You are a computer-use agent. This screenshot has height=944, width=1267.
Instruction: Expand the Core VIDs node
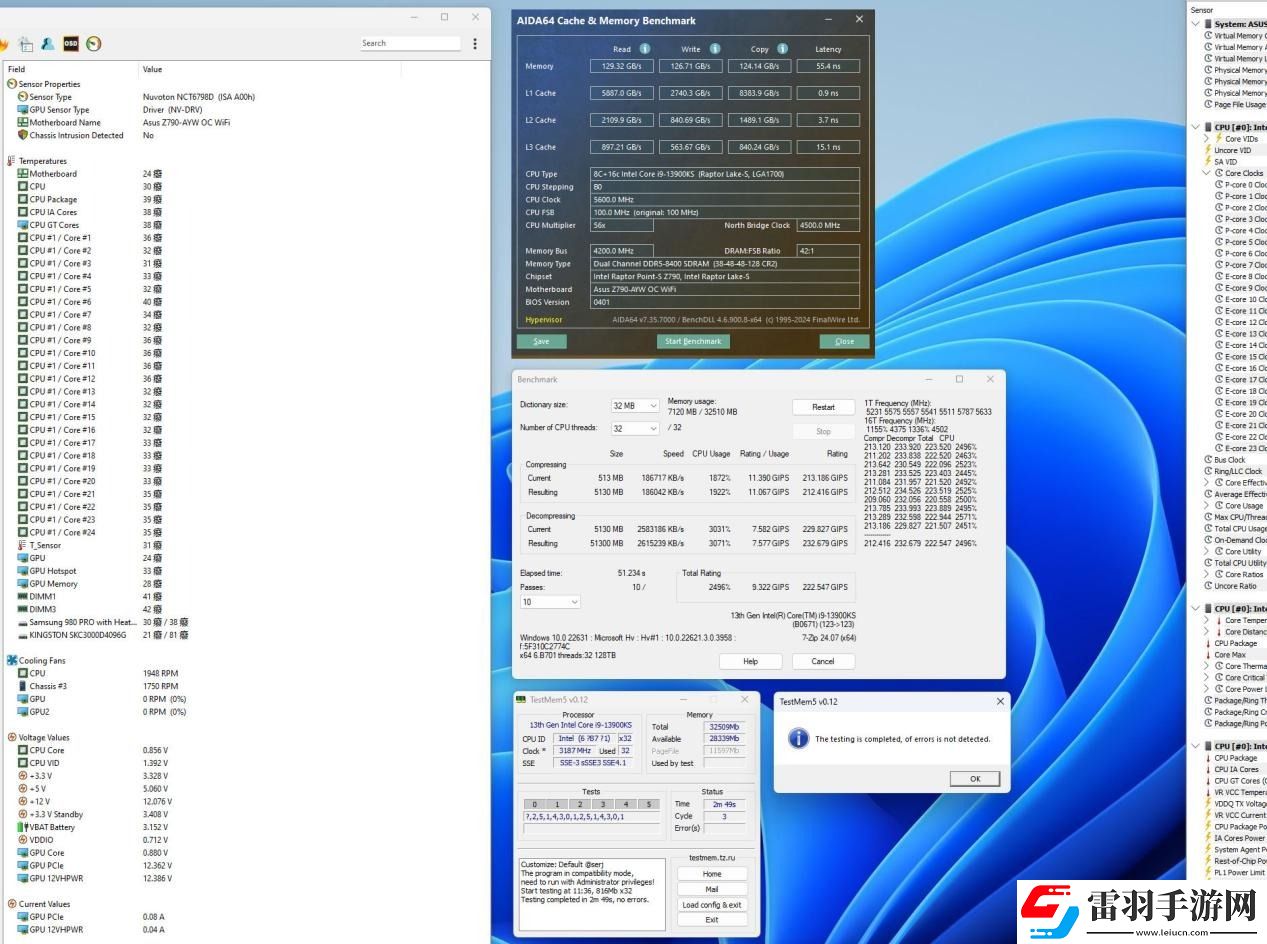1207,139
